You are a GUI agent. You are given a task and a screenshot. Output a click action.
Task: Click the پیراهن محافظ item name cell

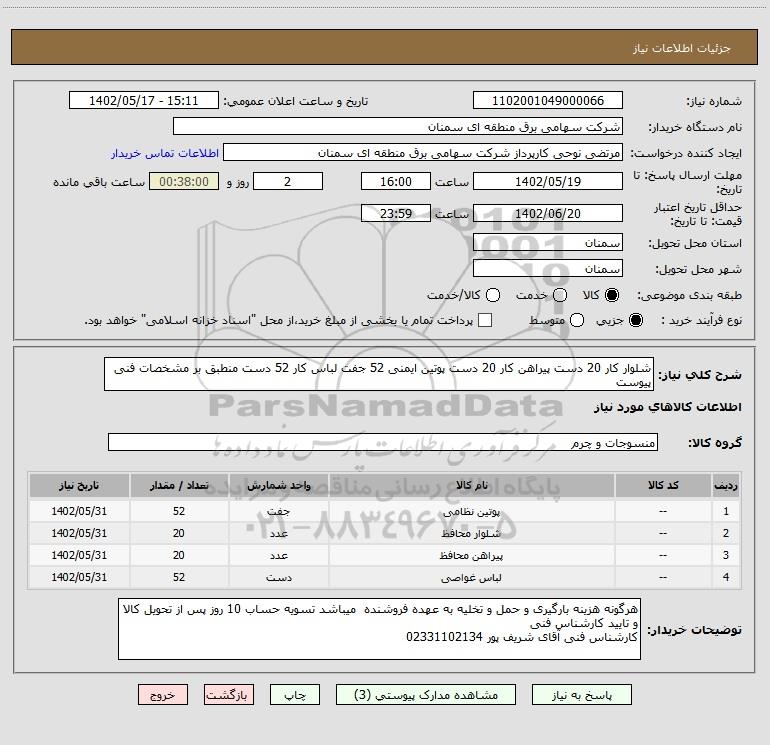[x=471, y=555]
